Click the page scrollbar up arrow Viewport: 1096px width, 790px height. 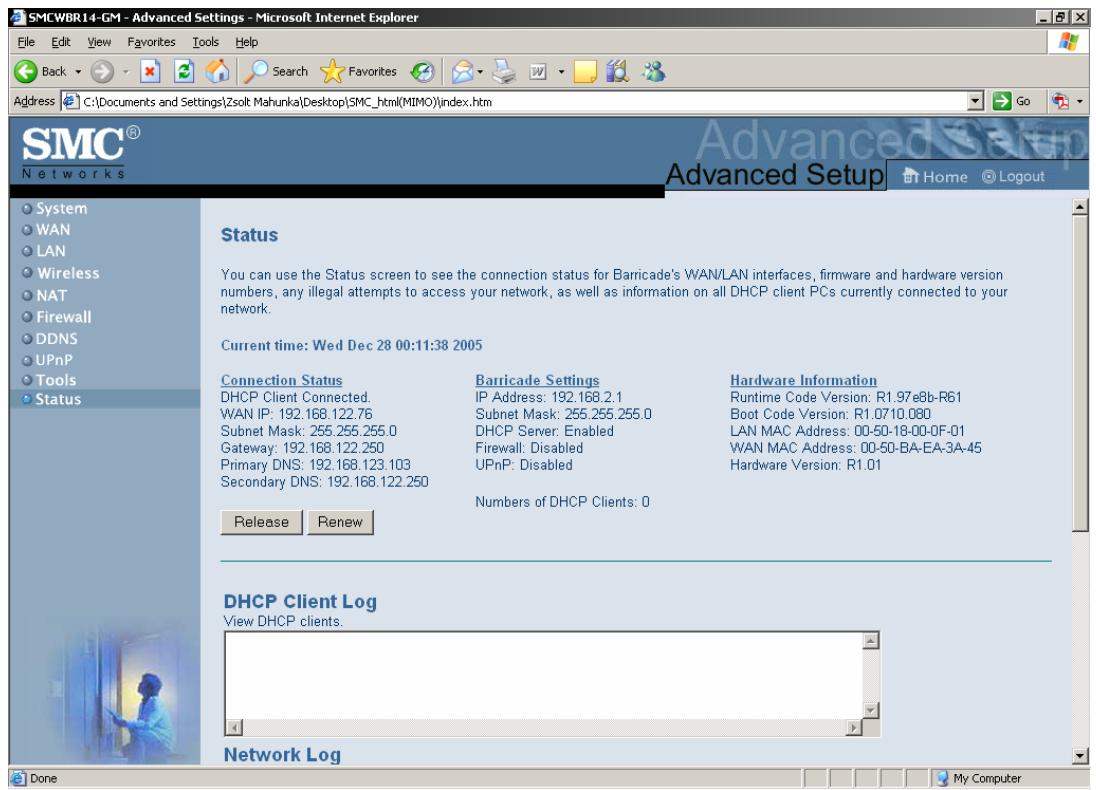1080,207
